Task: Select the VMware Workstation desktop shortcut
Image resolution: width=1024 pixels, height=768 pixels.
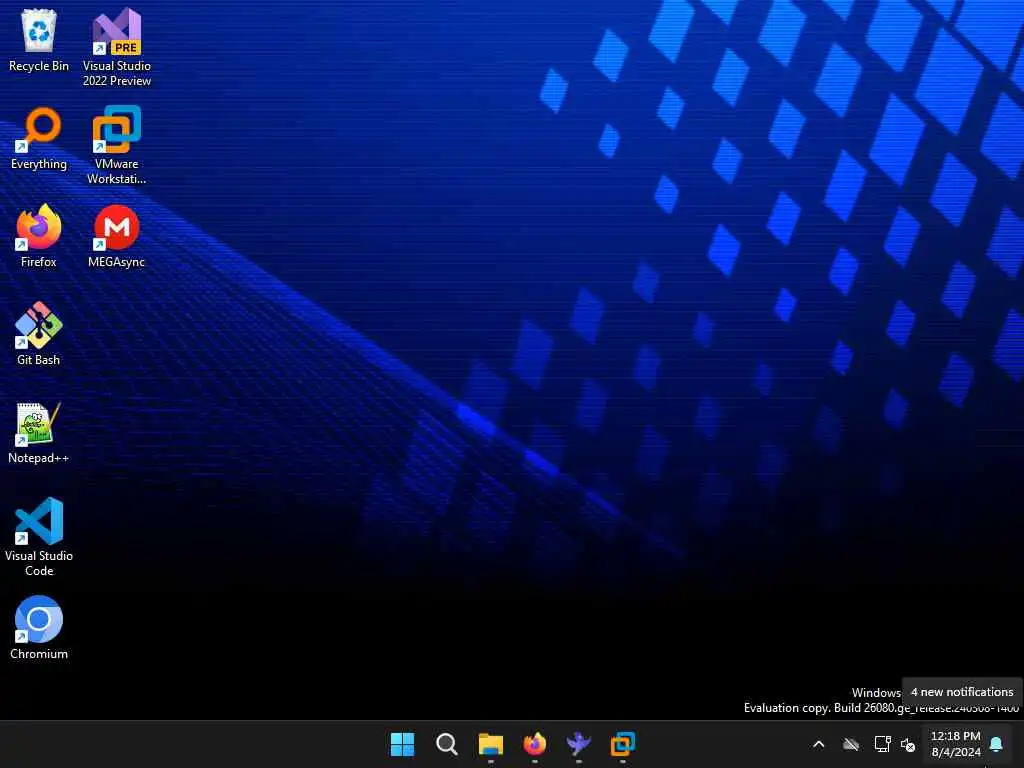Action: [x=117, y=145]
